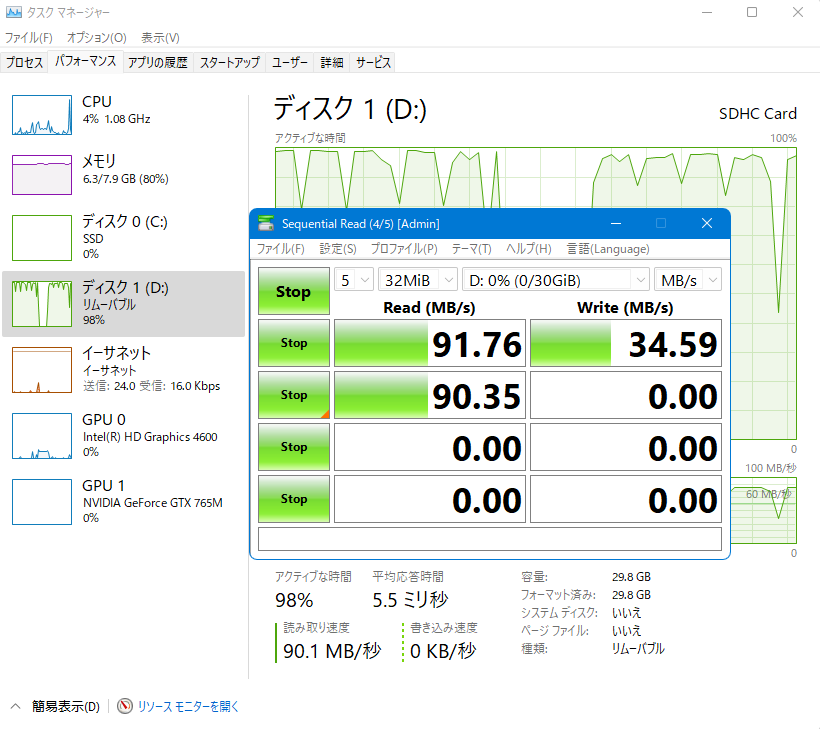Select ディスク 1 (D:) removable entry
Screen dimensions: 820x729
pyautogui.click(x=123, y=304)
